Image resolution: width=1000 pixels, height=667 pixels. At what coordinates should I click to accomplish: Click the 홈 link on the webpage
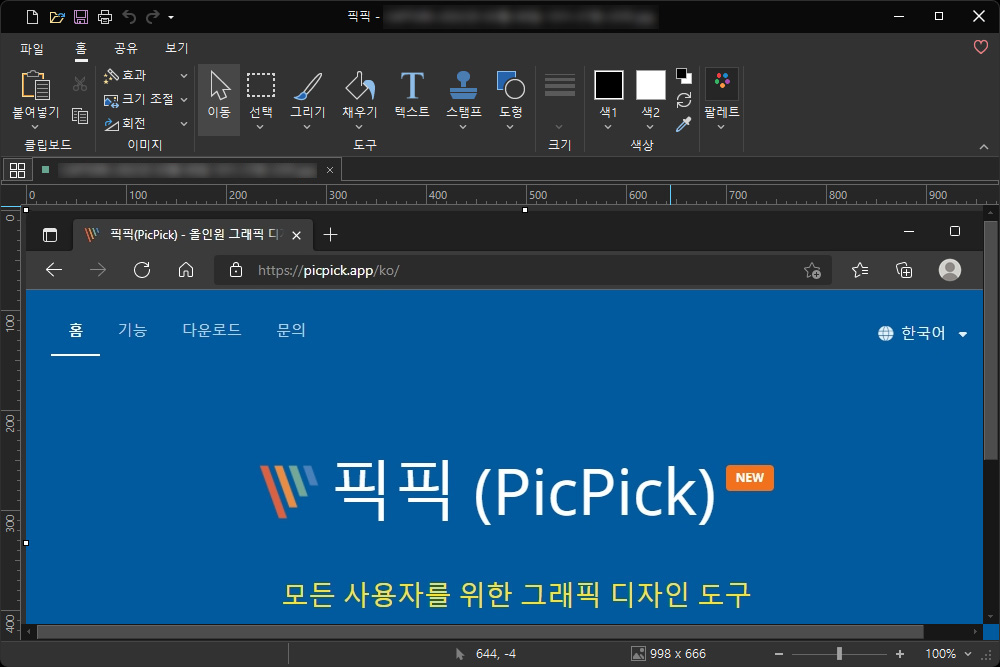click(x=76, y=330)
